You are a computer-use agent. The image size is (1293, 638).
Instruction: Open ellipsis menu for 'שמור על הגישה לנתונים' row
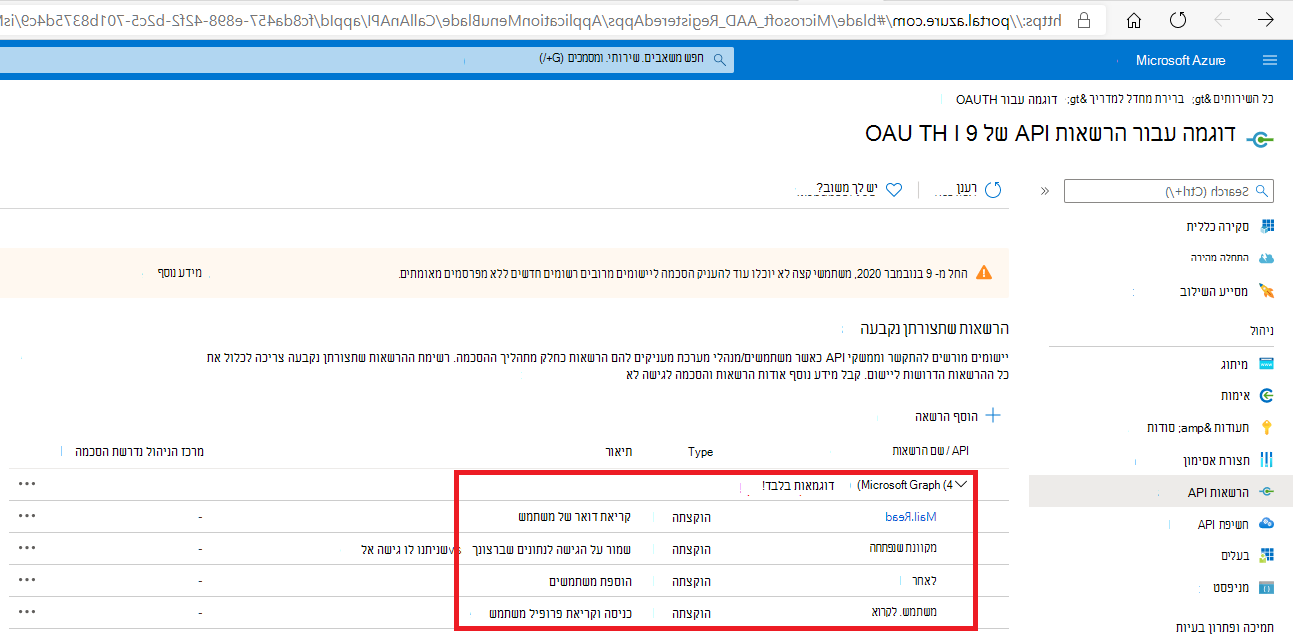click(x=27, y=549)
